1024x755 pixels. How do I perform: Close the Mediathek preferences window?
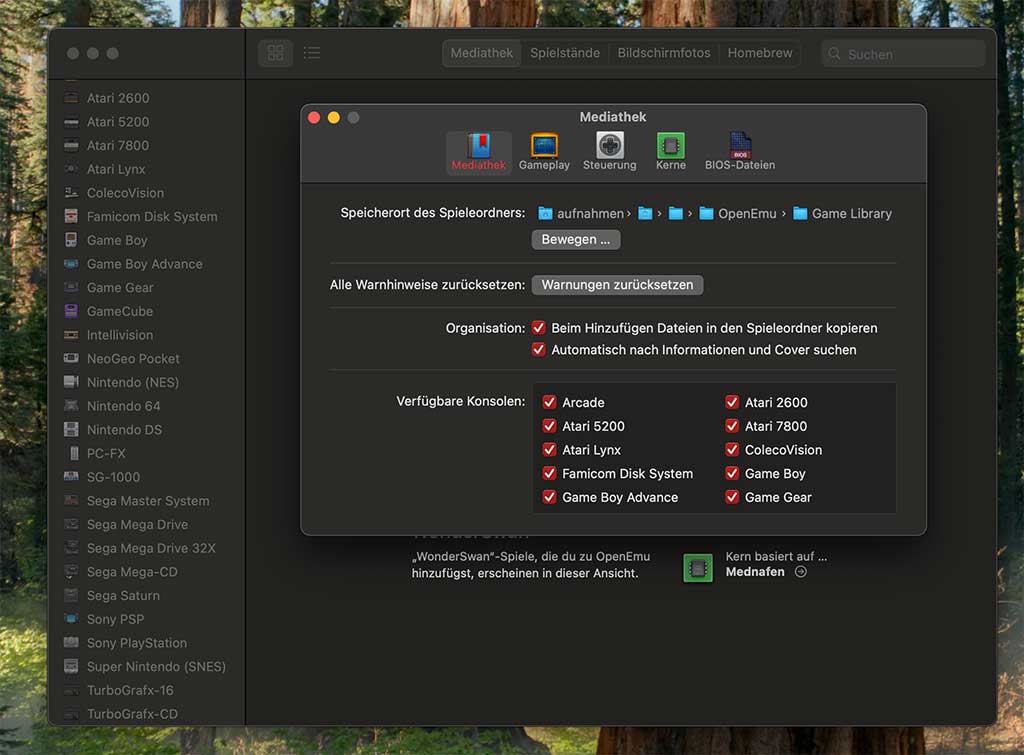[x=314, y=118]
